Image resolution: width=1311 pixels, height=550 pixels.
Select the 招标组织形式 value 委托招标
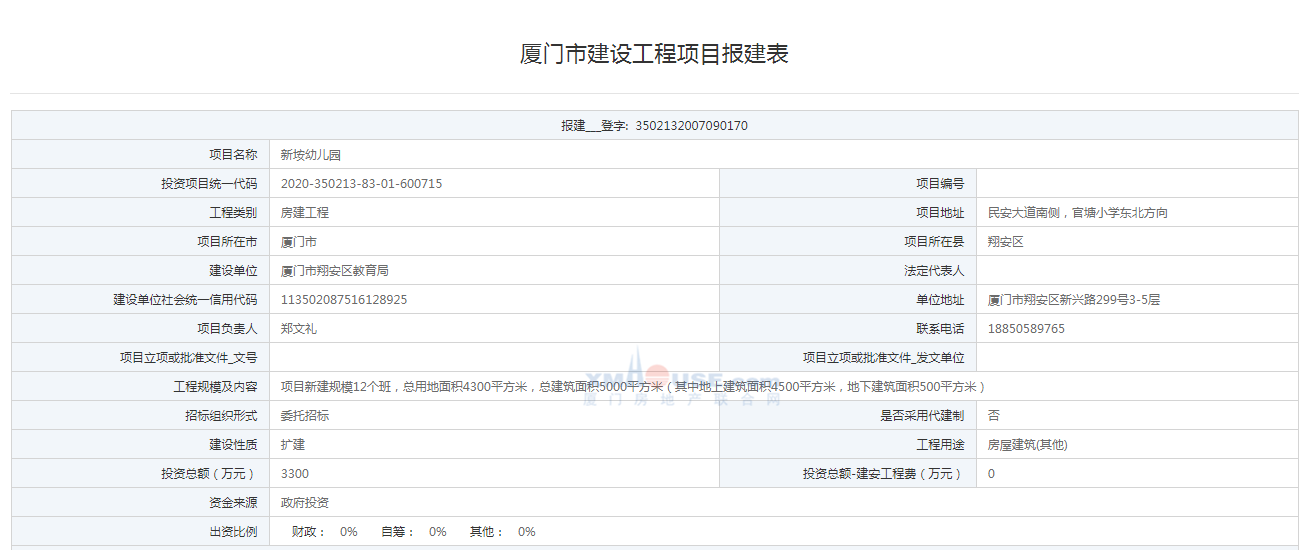click(x=305, y=416)
